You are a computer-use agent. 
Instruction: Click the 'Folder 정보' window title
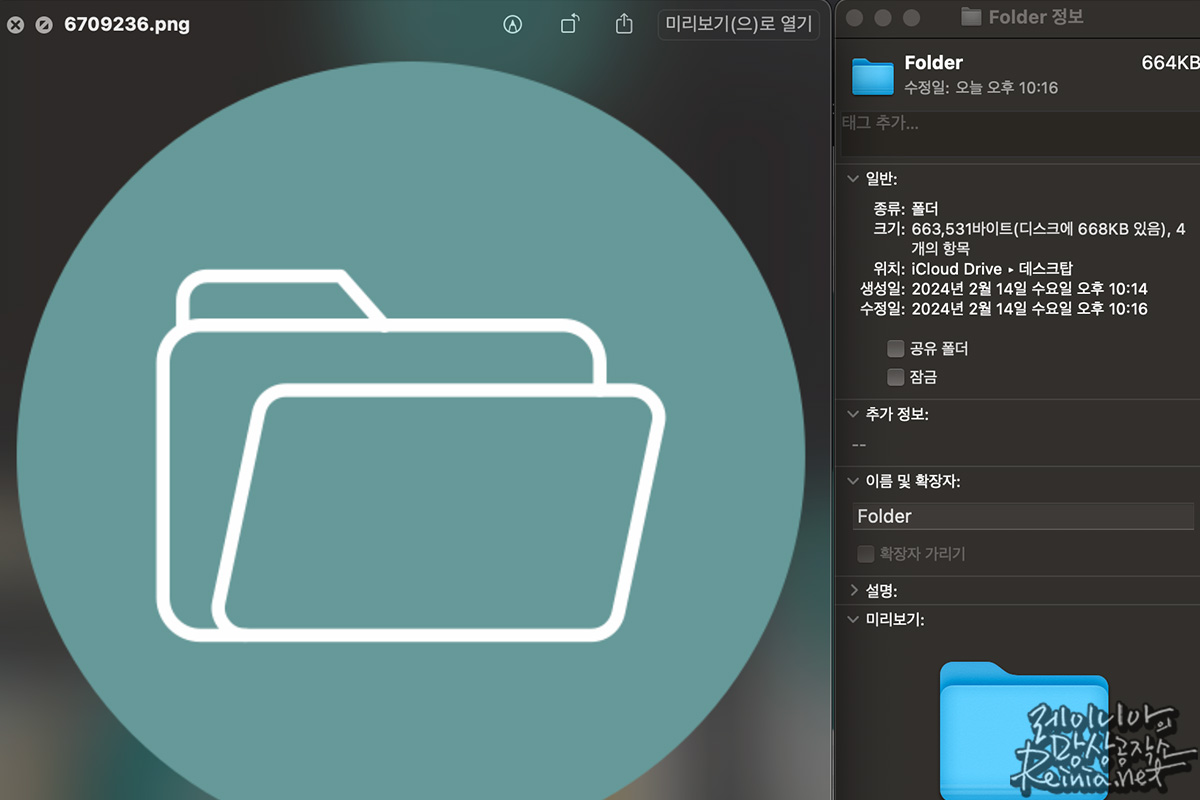click(x=1036, y=17)
